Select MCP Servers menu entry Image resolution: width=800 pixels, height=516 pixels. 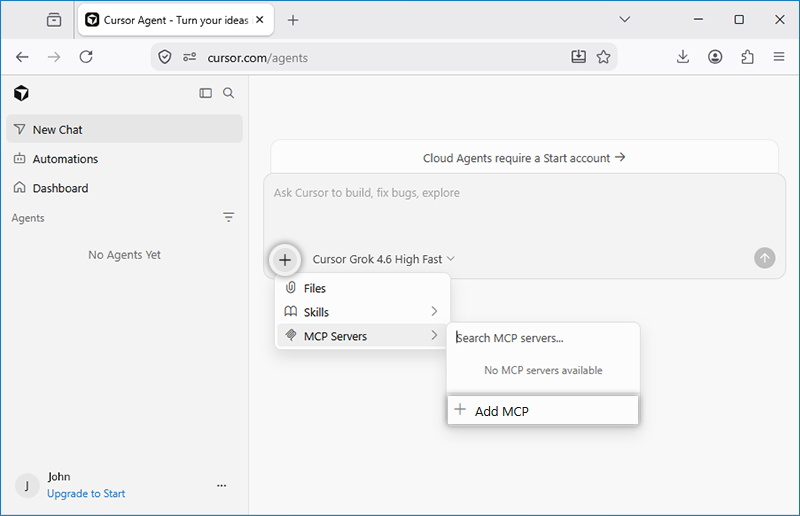pyautogui.click(x=363, y=336)
